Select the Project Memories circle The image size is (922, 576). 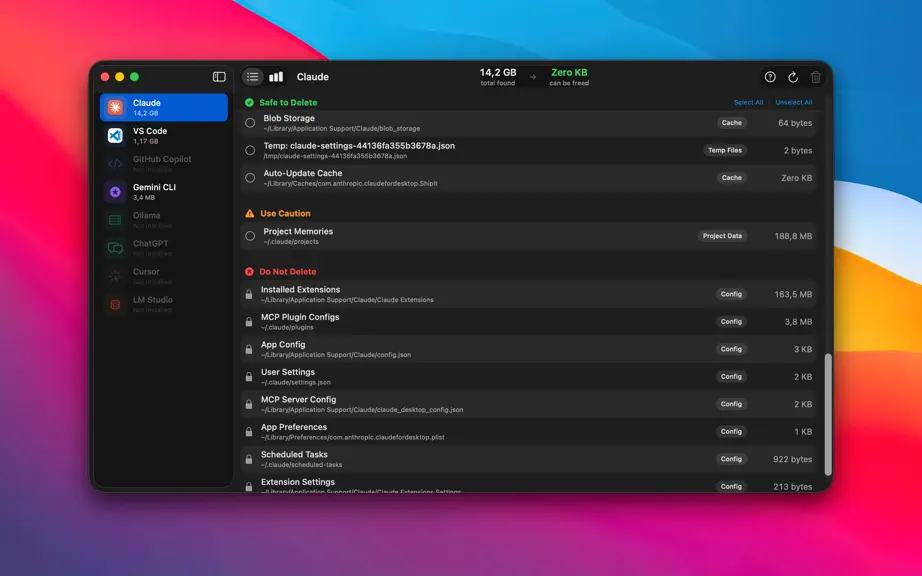[250, 236]
